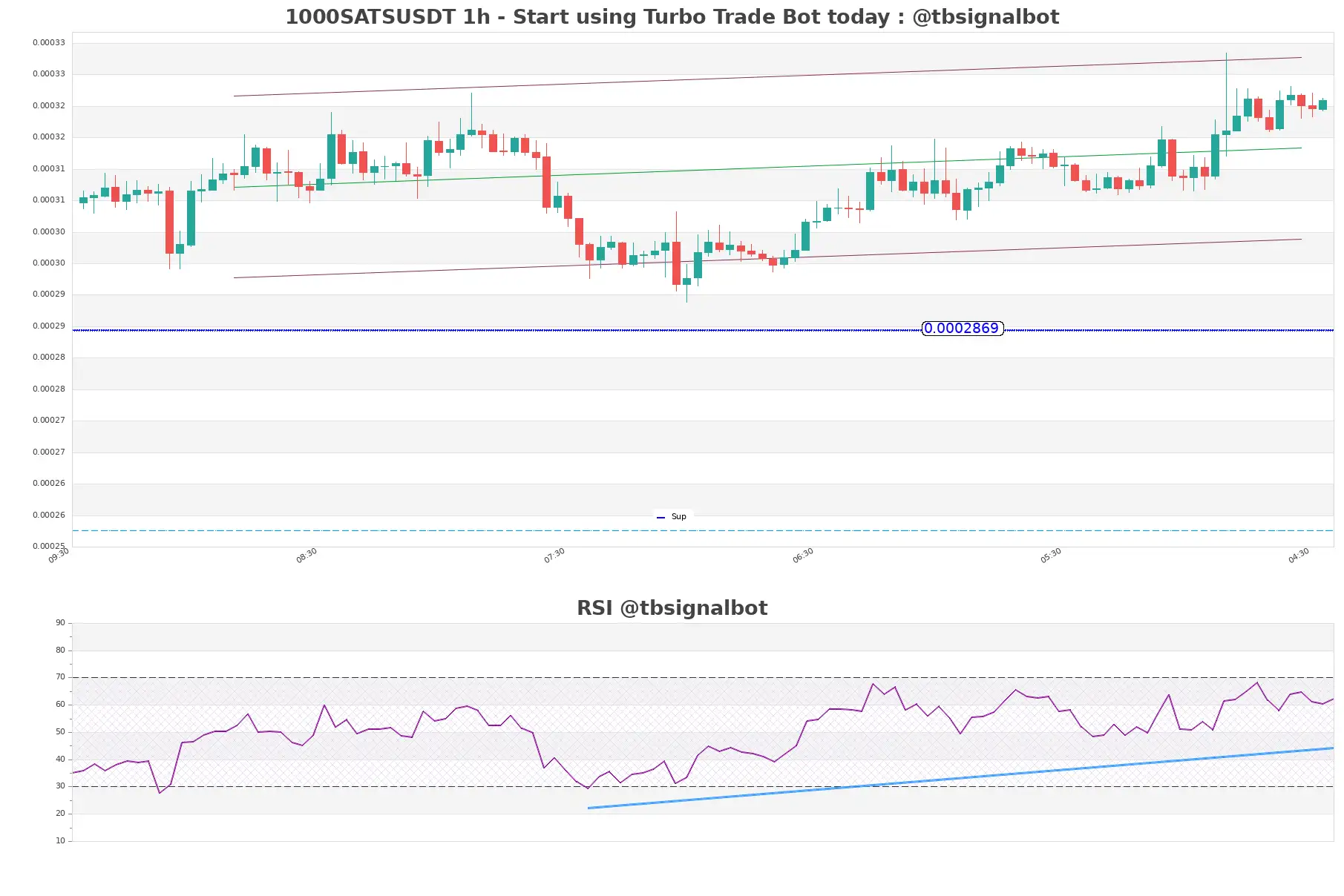Click the 06:30 time axis label
This screenshot has height=896, width=1344.
coord(803,556)
